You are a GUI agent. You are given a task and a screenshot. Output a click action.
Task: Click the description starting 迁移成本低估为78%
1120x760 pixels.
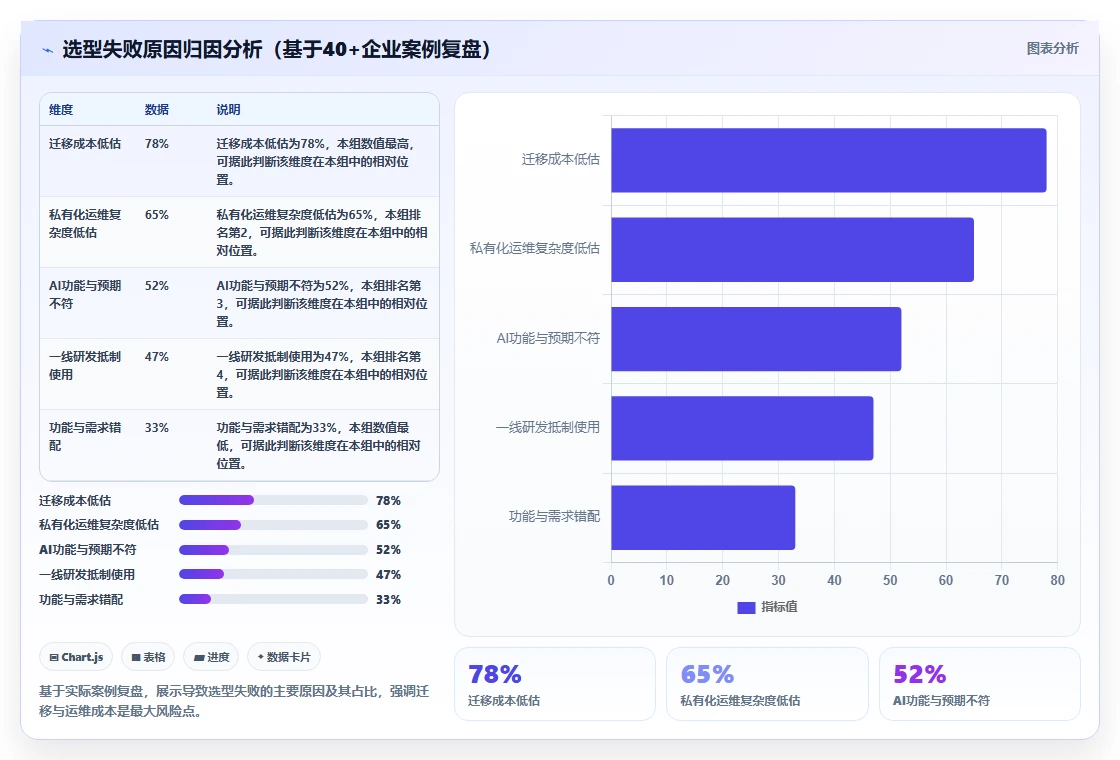316,161
